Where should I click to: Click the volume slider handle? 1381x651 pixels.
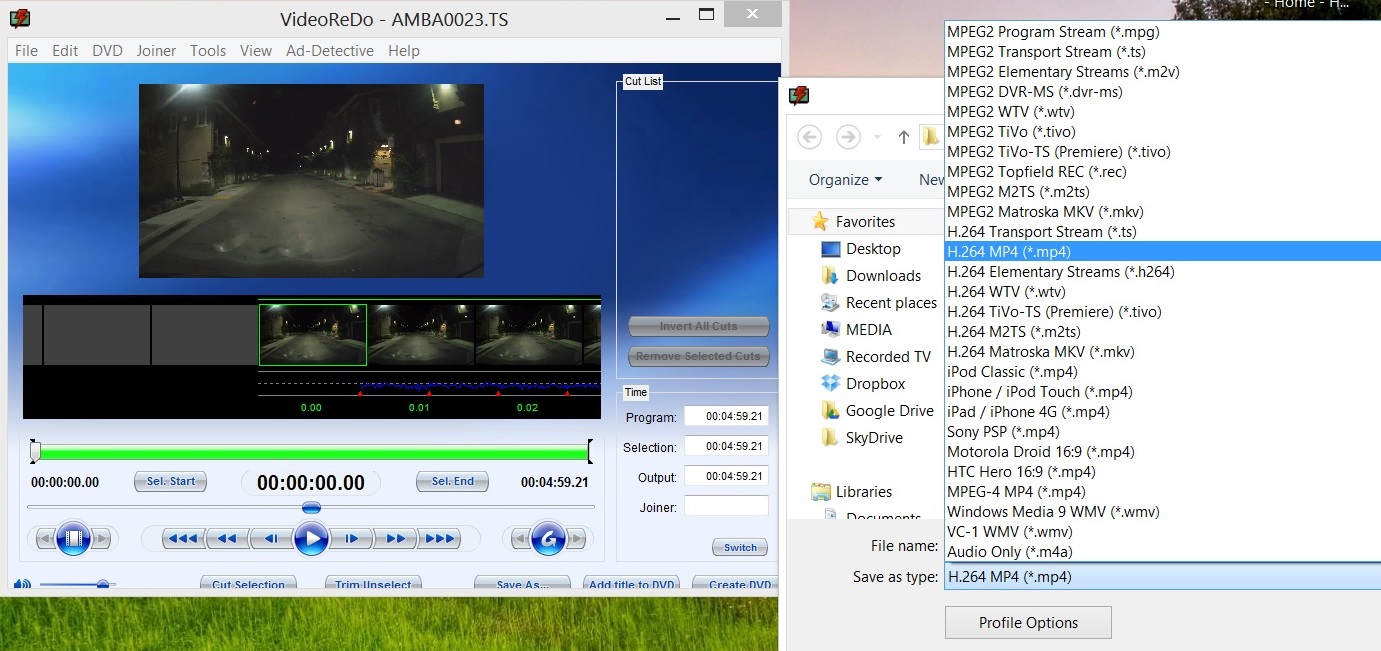point(103,585)
